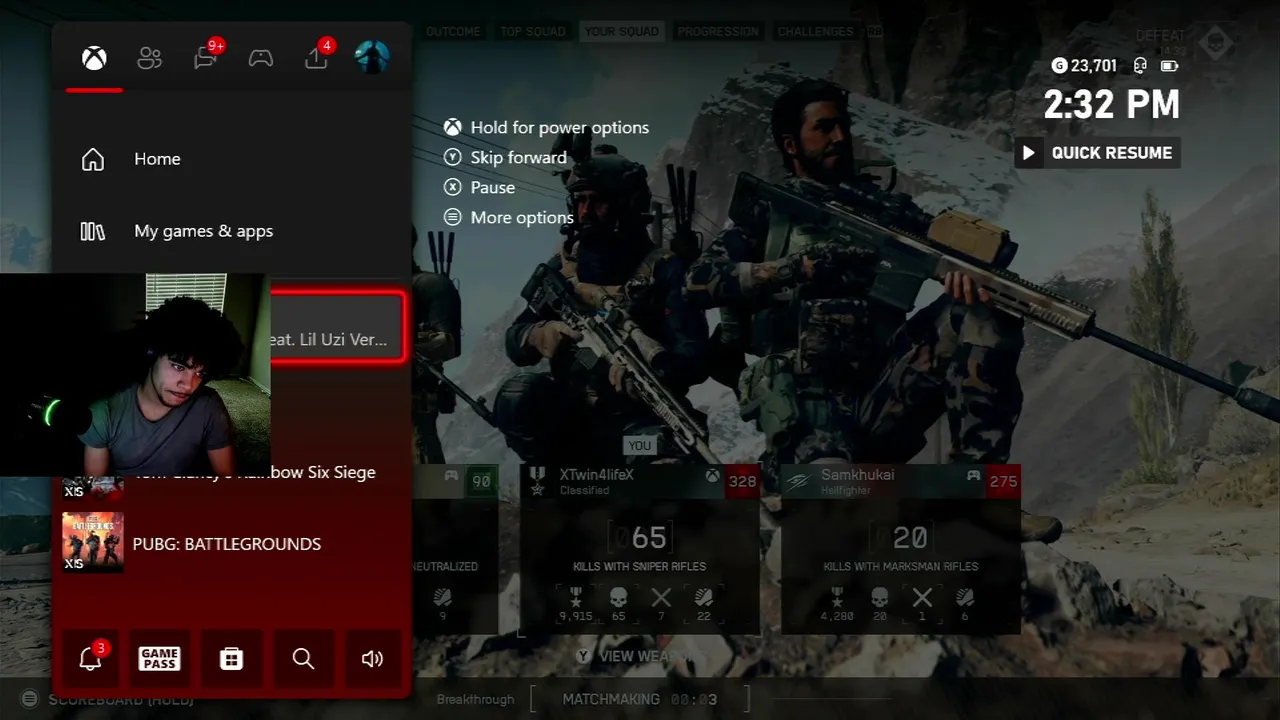Click the skull kills icon above 65
This screenshot has height=720, width=1280.
(618, 598)
